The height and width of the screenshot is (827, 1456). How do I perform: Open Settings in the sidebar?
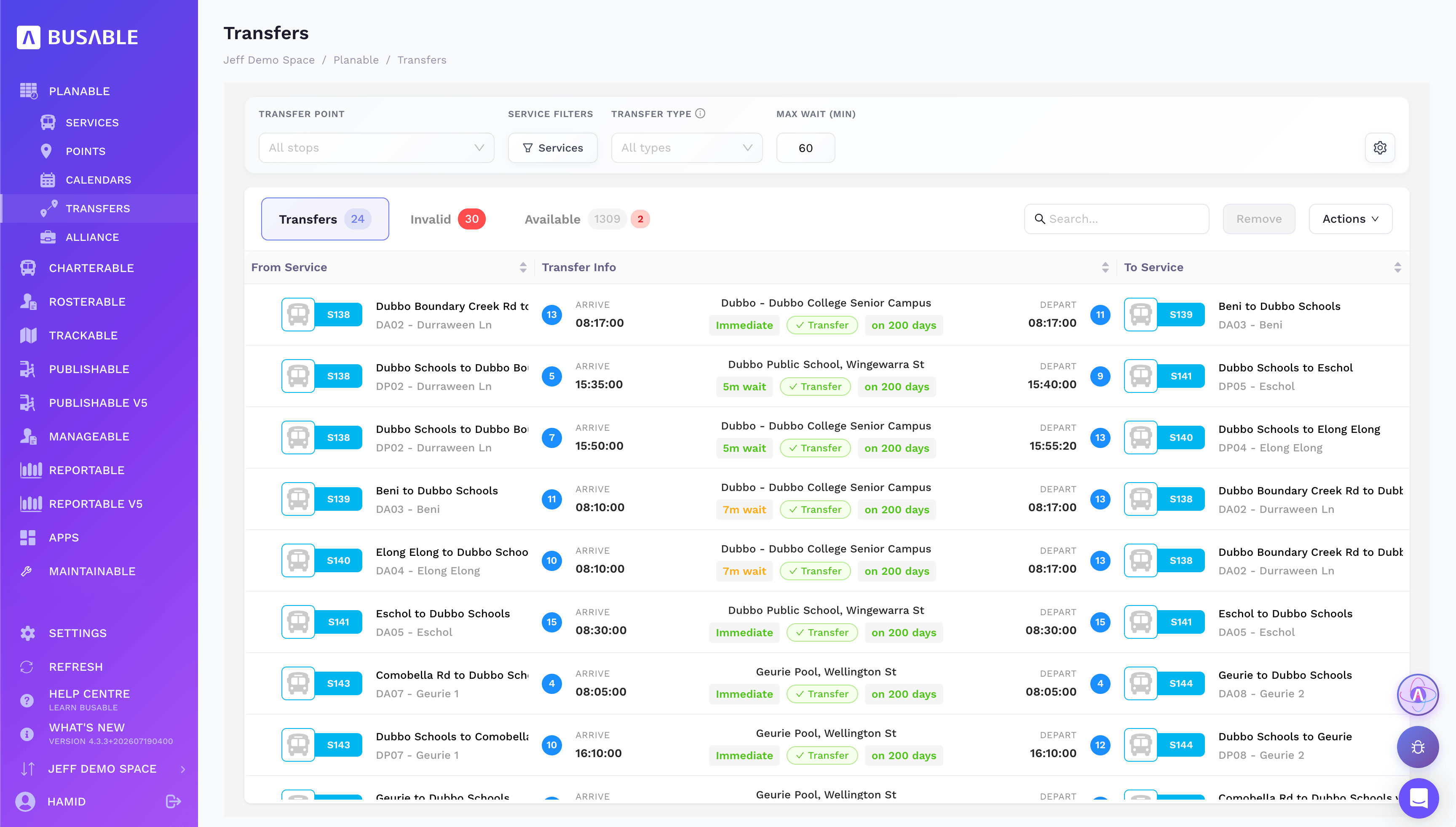(x=77, y=633)
